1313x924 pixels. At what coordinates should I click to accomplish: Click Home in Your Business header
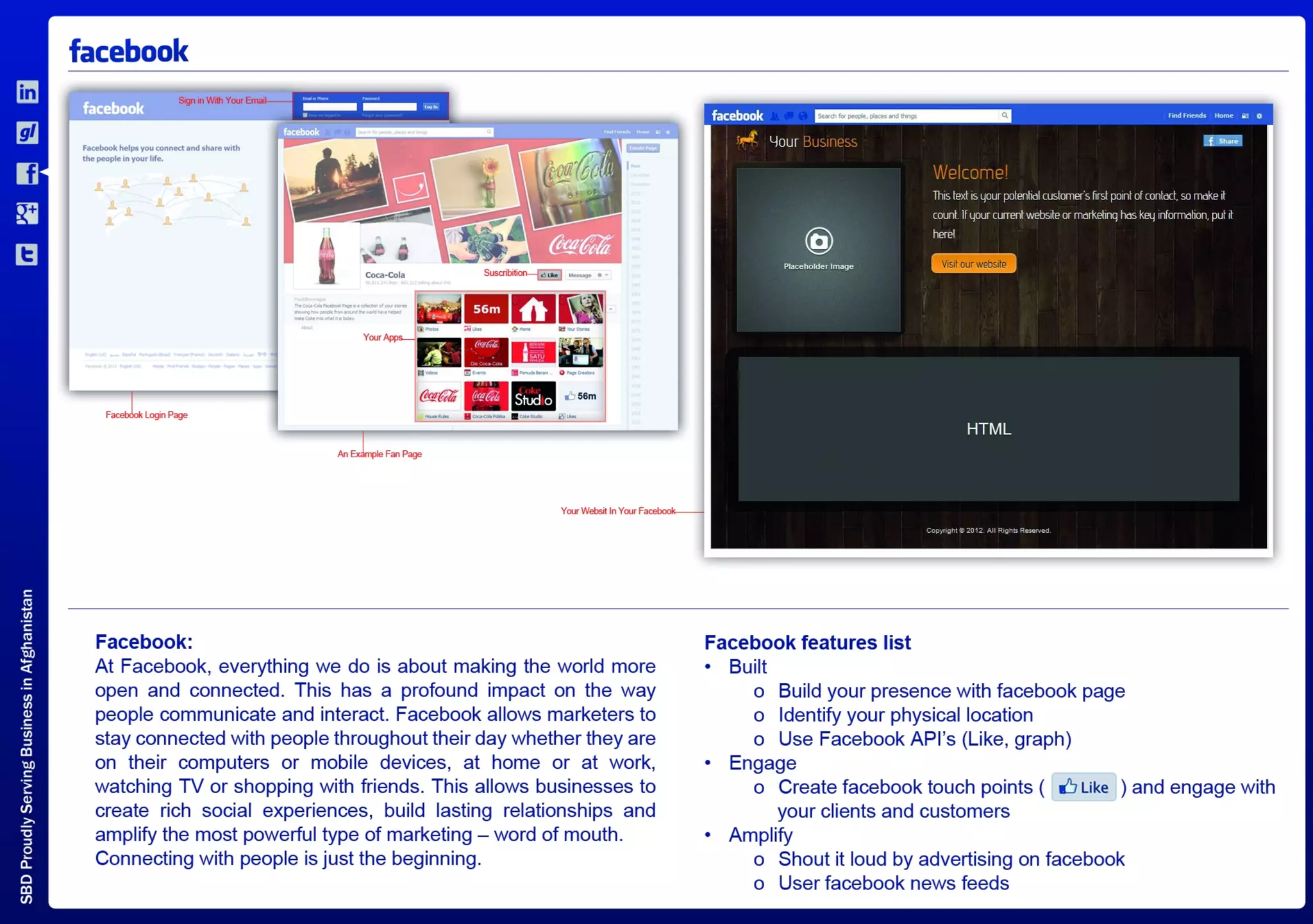pos(1223,115)
